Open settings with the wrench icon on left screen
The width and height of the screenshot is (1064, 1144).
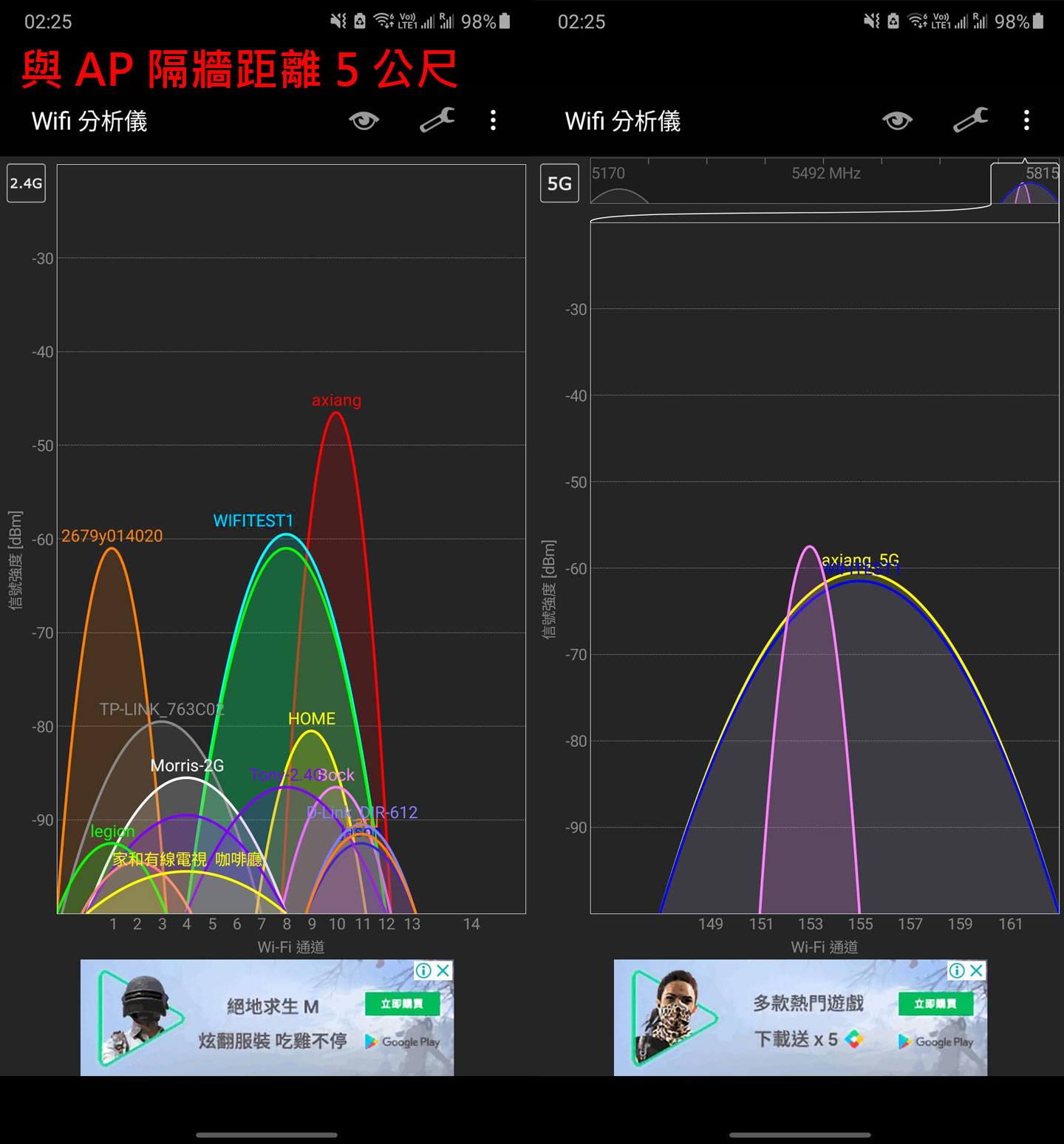pyautogui.click(x=436, y=120)
